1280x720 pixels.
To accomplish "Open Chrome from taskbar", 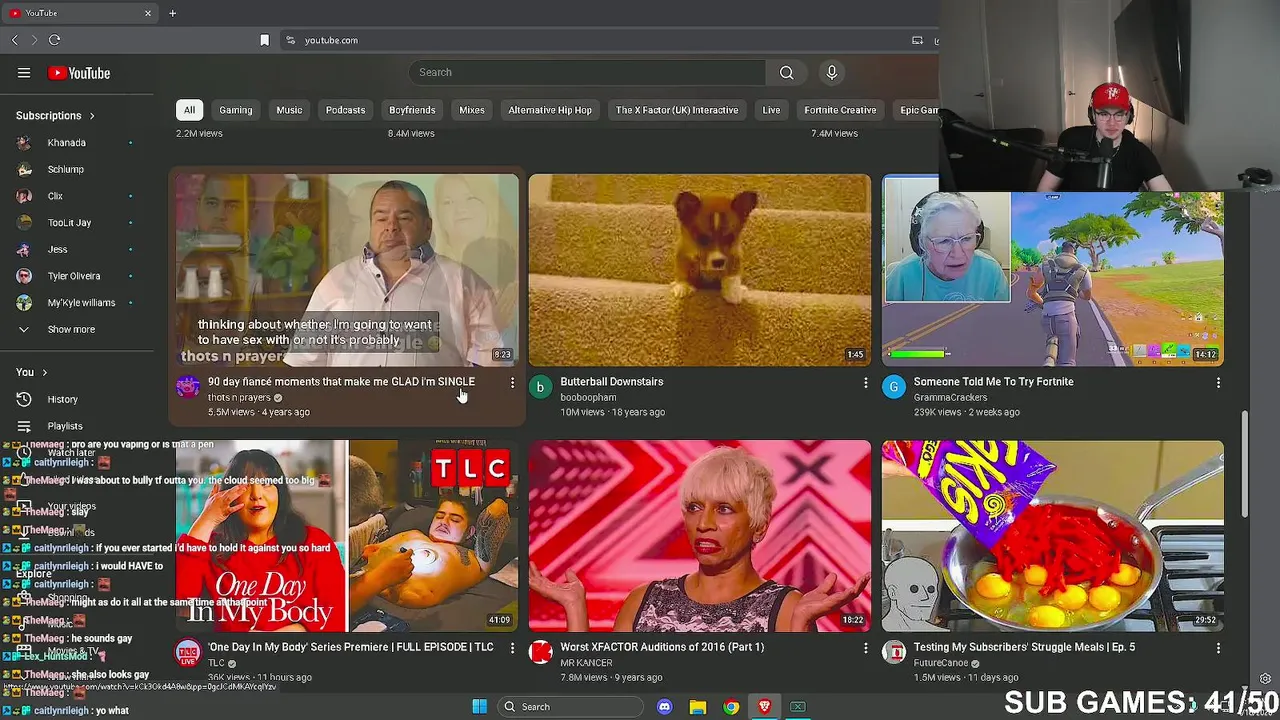I will pyautogui.click(x=731, y=707).
